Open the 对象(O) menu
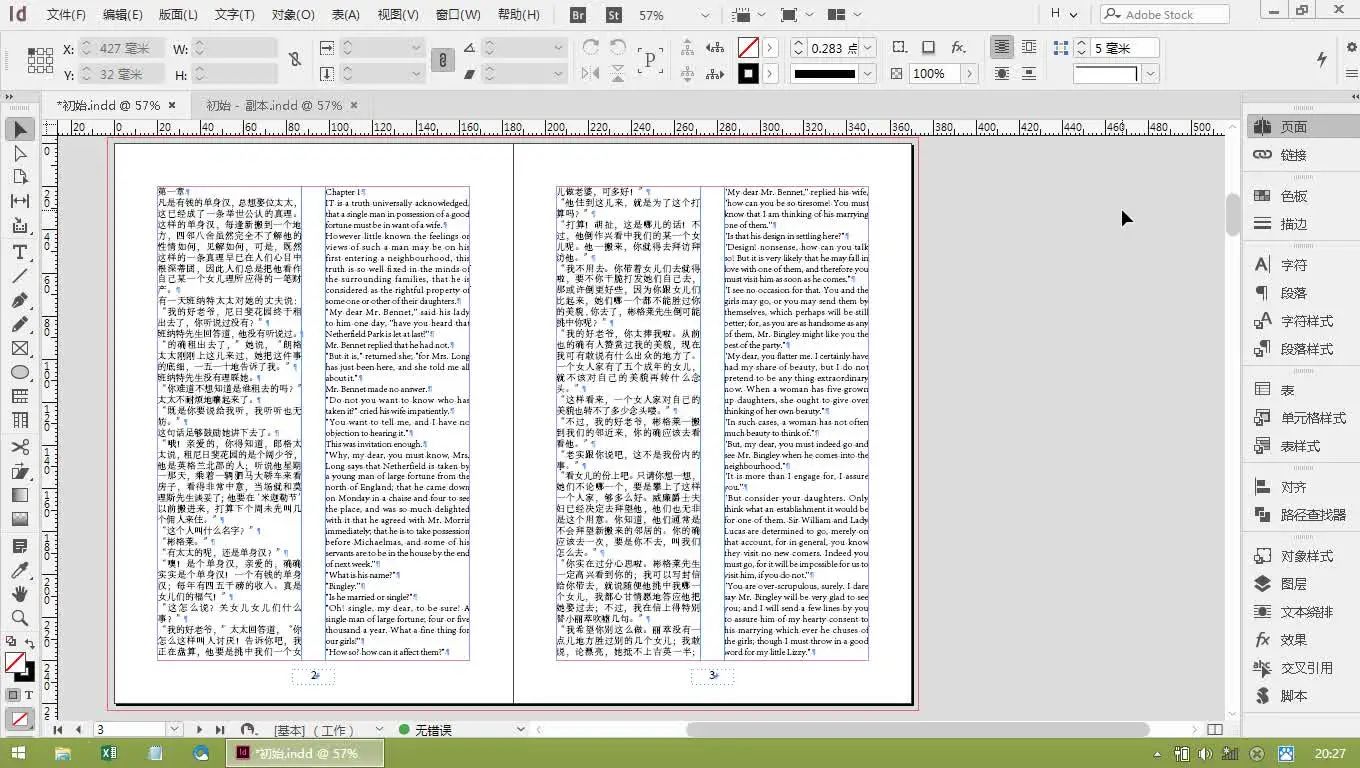This screenshot has width=1360, height=768. click(x=293, y=15)
